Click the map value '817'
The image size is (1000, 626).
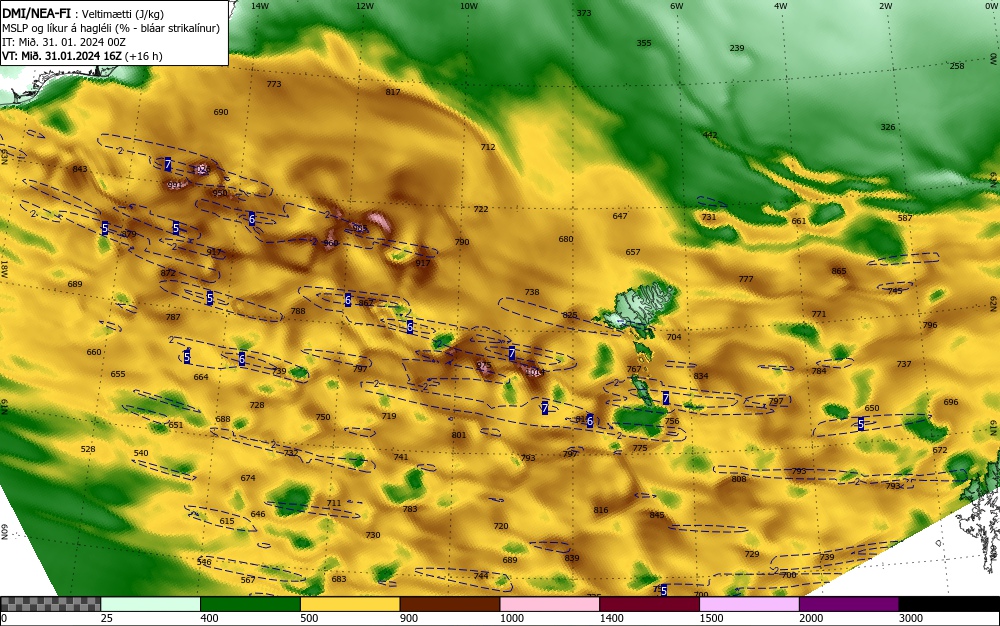393,92
